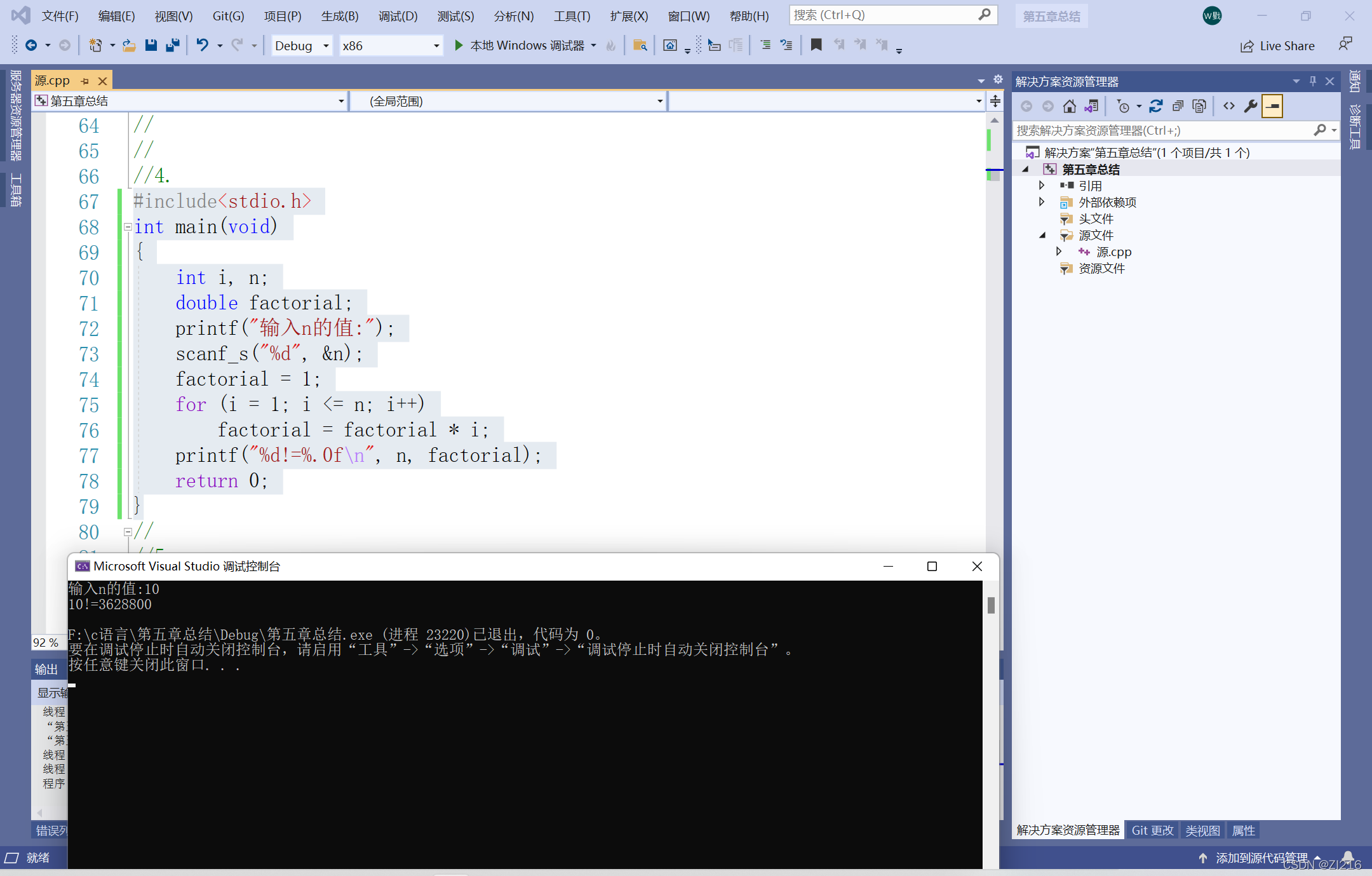Click the View Code angle-brackets icon
This screenshot has width=1372, height=876.
click(x=1229, y=106)
